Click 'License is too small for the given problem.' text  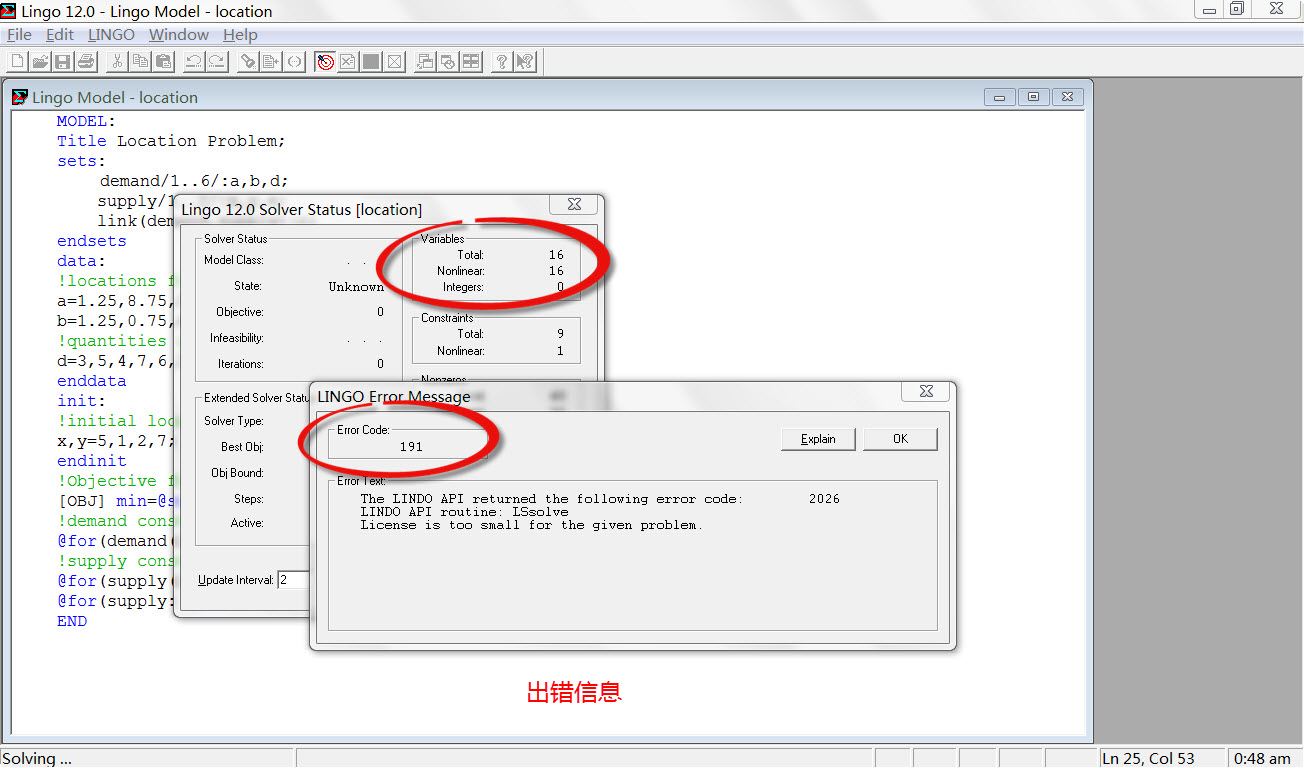pos(531,525)
